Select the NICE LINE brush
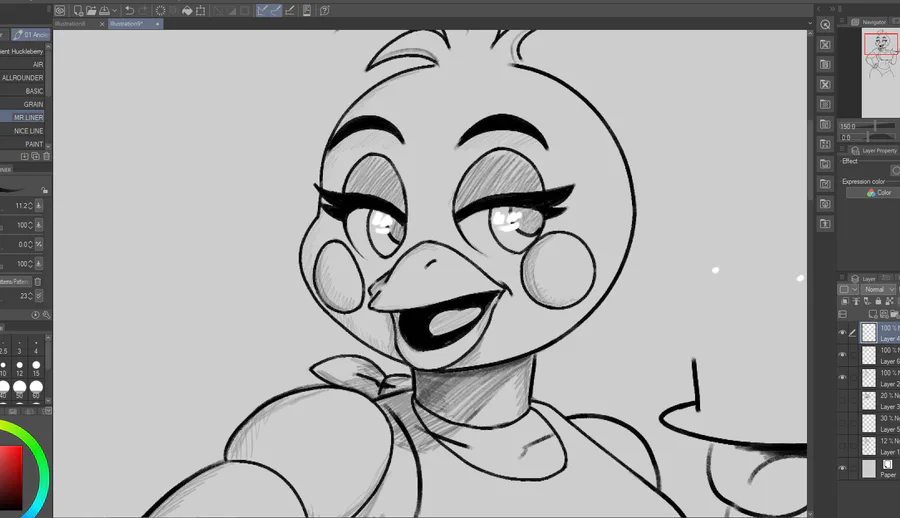Viewport: 900px width, 518px height. click(23, 130)
